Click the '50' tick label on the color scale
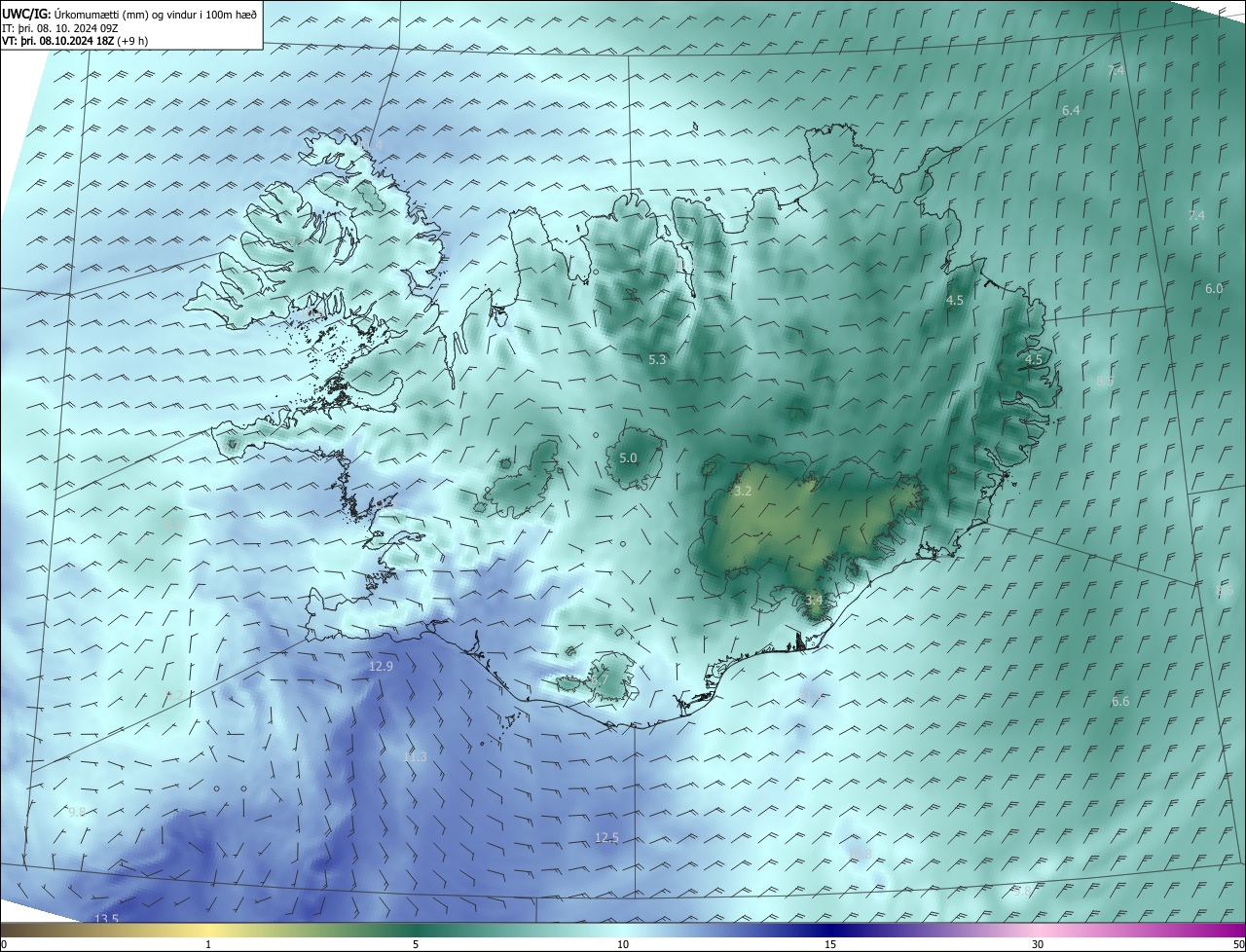Image resolution: width=1246 pixels, height=952 pixels. [1238, 944]
